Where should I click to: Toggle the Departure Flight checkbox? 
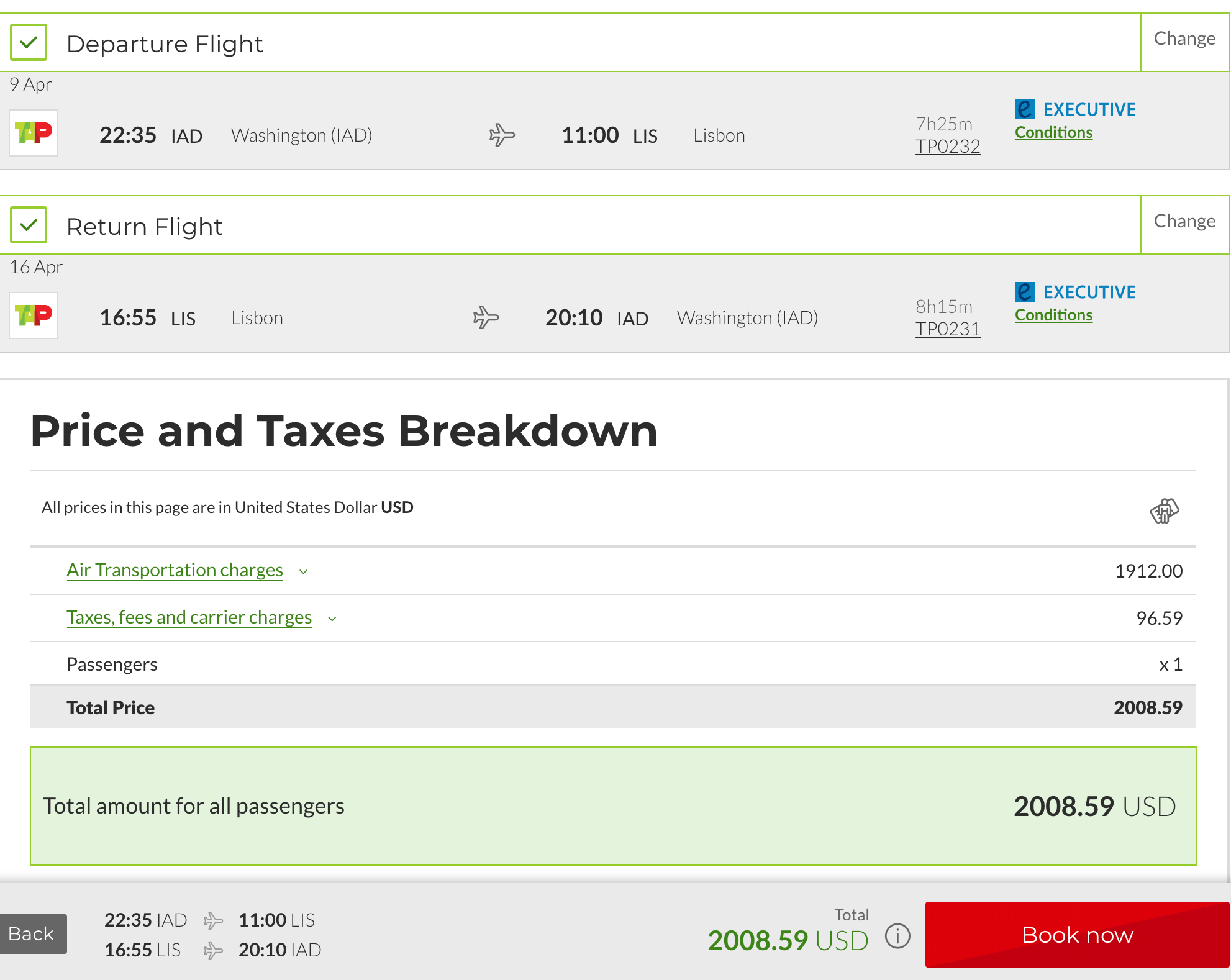pyautogui.click(x=29, y=42)
